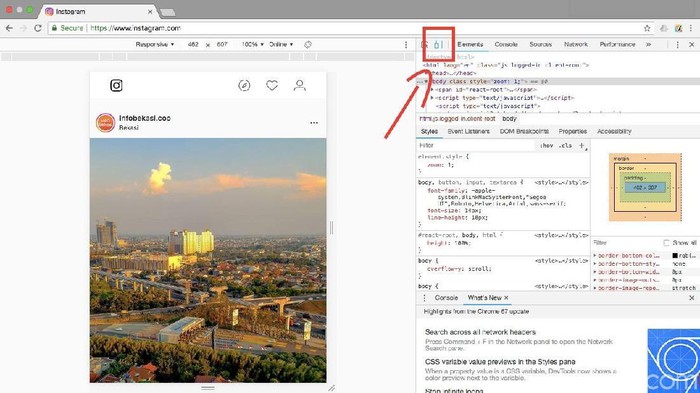Open post options three-dot menu

point(314,123)
